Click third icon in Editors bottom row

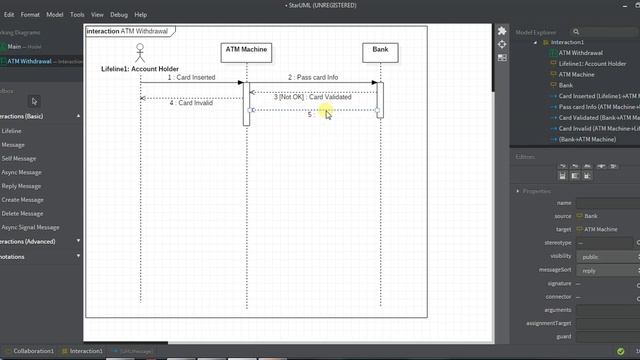(587, 176)
